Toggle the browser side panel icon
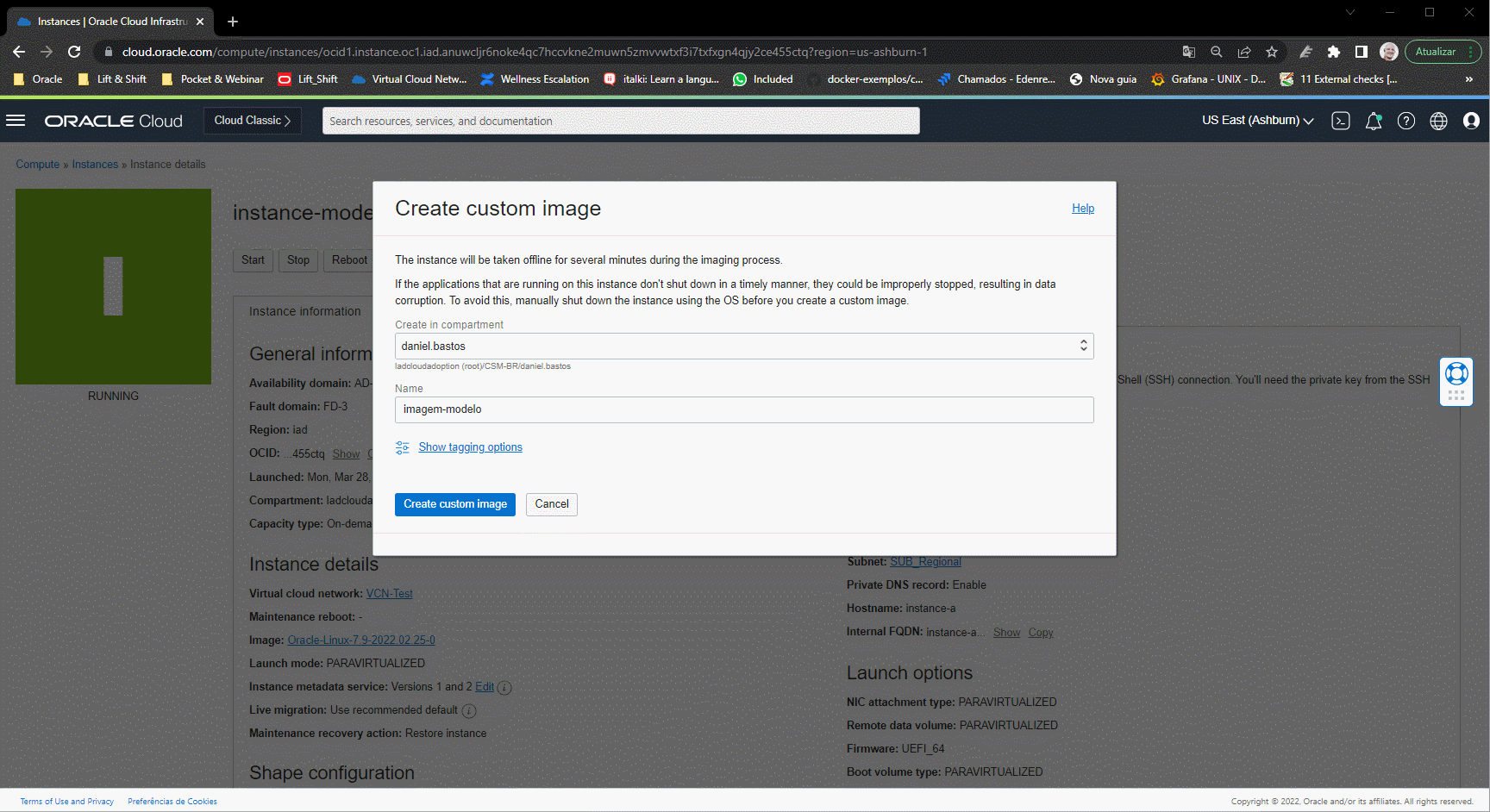The image size is (1490, 812). click(1362, 52)
